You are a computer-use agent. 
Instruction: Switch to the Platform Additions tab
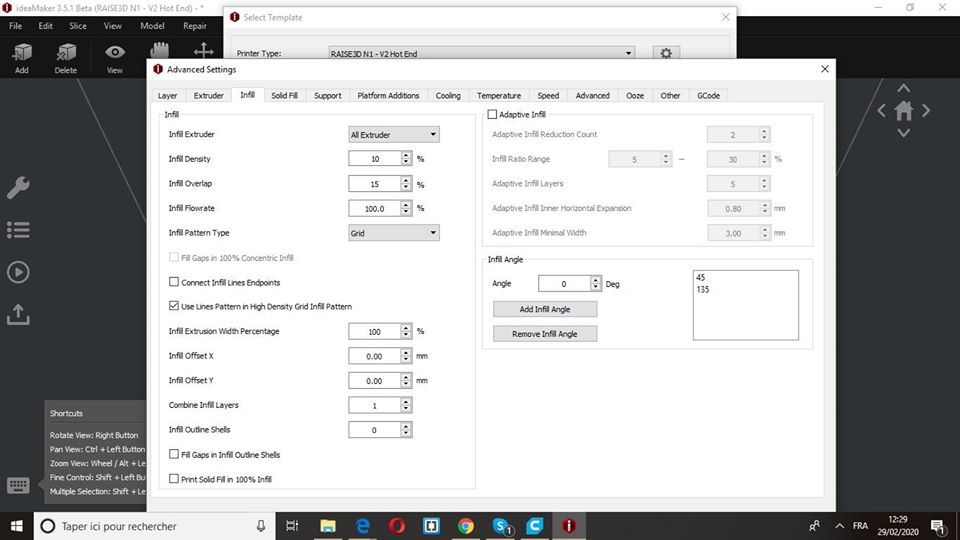tap(388, 96)
